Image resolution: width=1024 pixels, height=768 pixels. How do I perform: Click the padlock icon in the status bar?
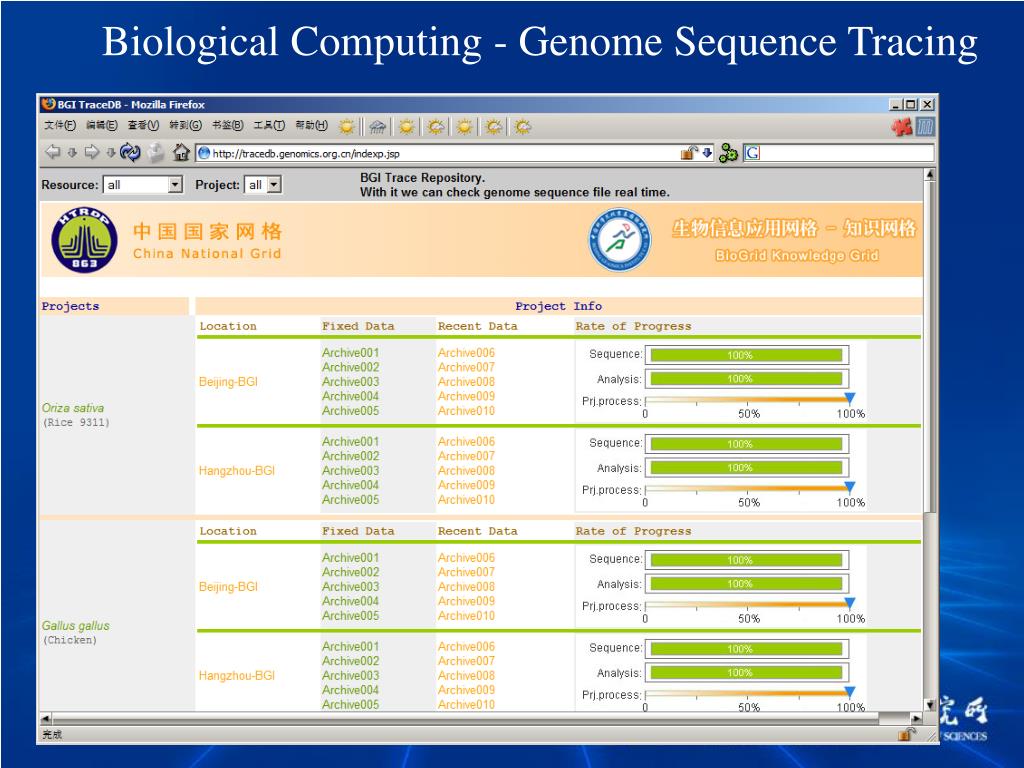(907, 734)
